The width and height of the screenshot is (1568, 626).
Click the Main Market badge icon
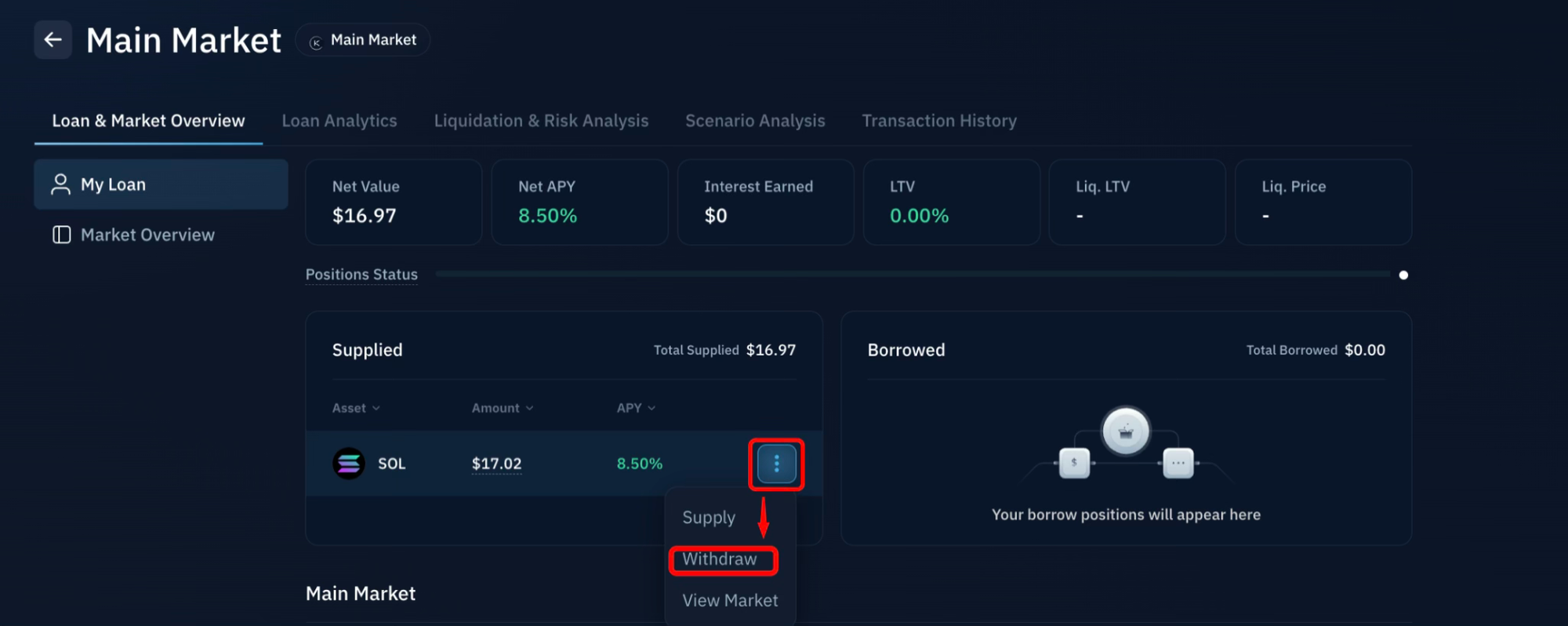tap(316, 42)
